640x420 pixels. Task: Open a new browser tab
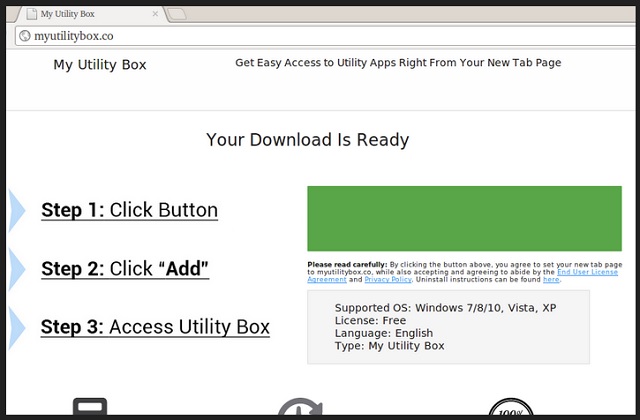point(177,14)
